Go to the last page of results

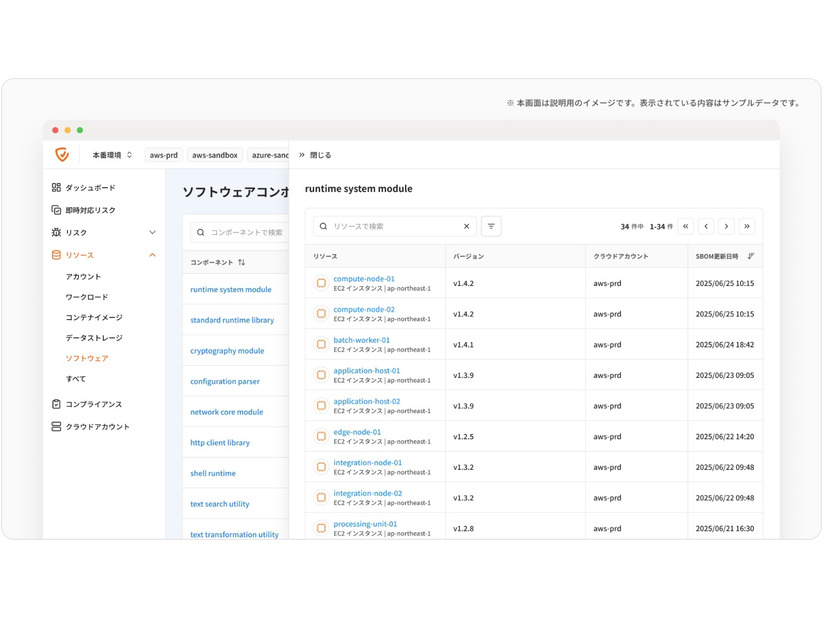747,227
